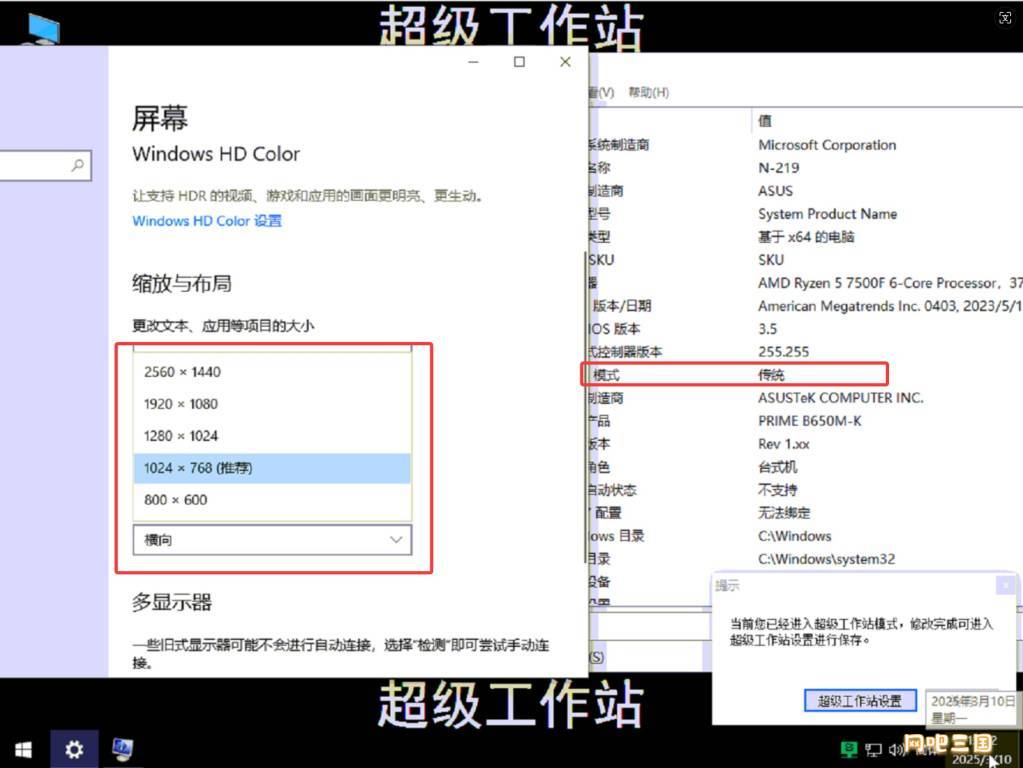Screen dimensions: 1023x768
Task: Minimize the Settings window
Action: point(474,62)
